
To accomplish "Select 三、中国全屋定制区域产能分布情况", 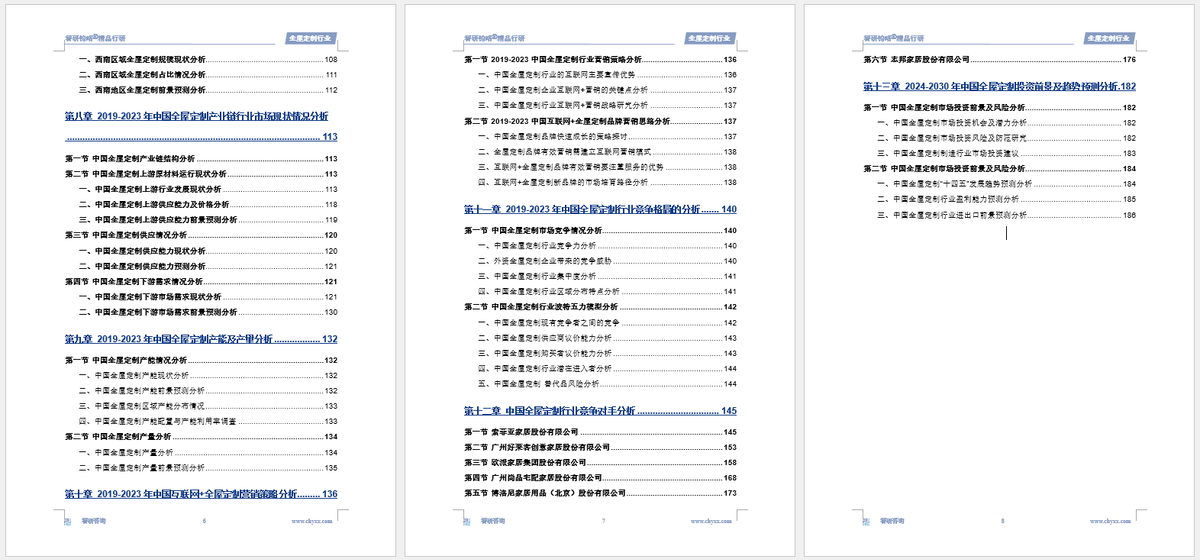I will tap(209, 406).
